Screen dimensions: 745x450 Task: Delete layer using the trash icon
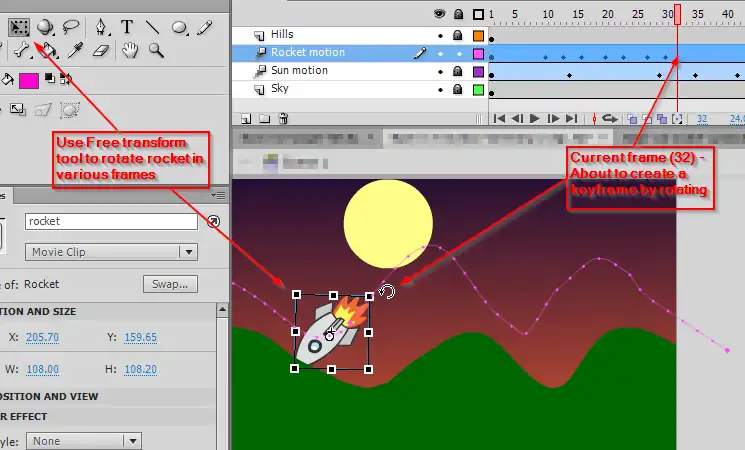coord(283,118)
